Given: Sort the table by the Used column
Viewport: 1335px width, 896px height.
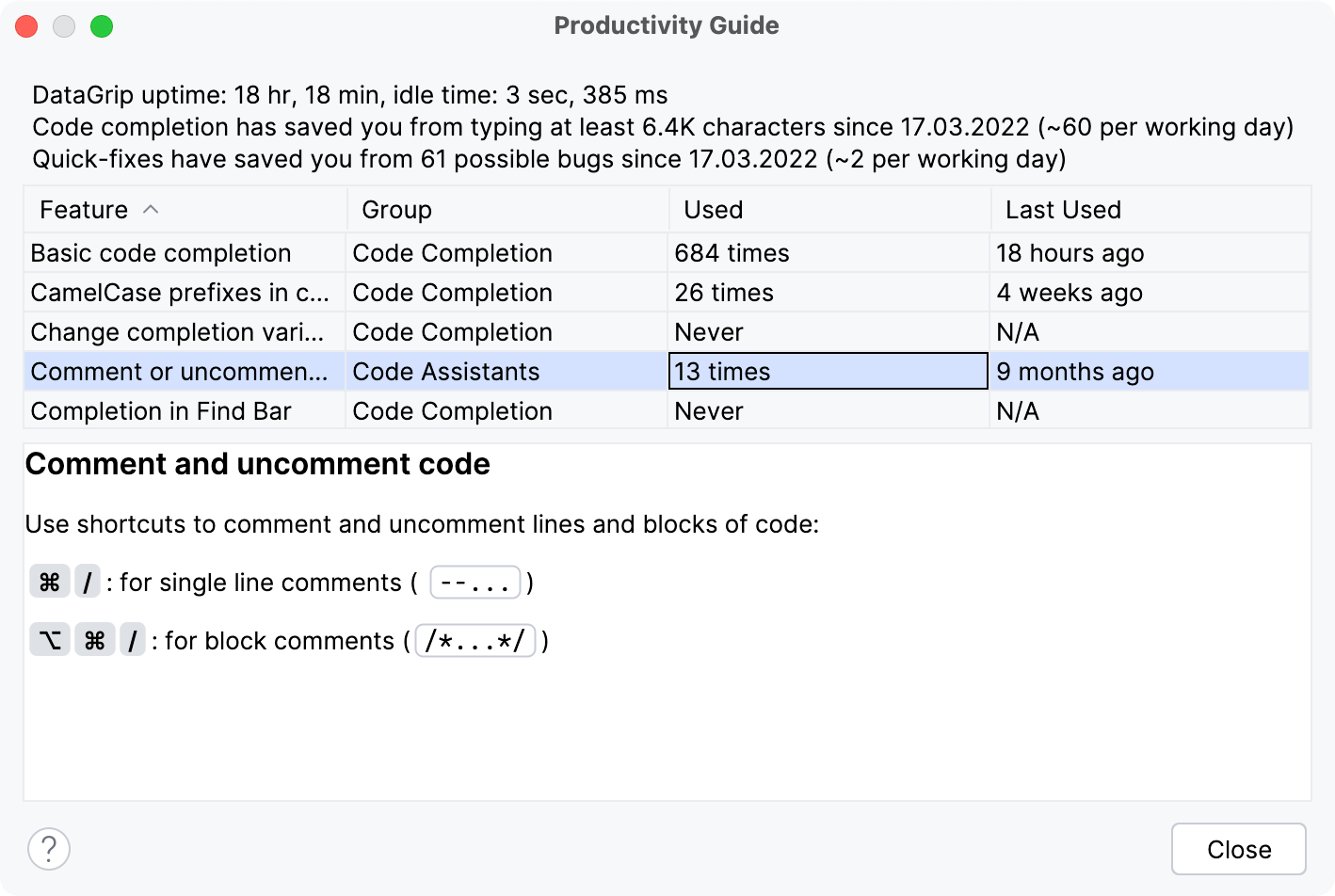Looking at the screenshot, I should (713, 209).
